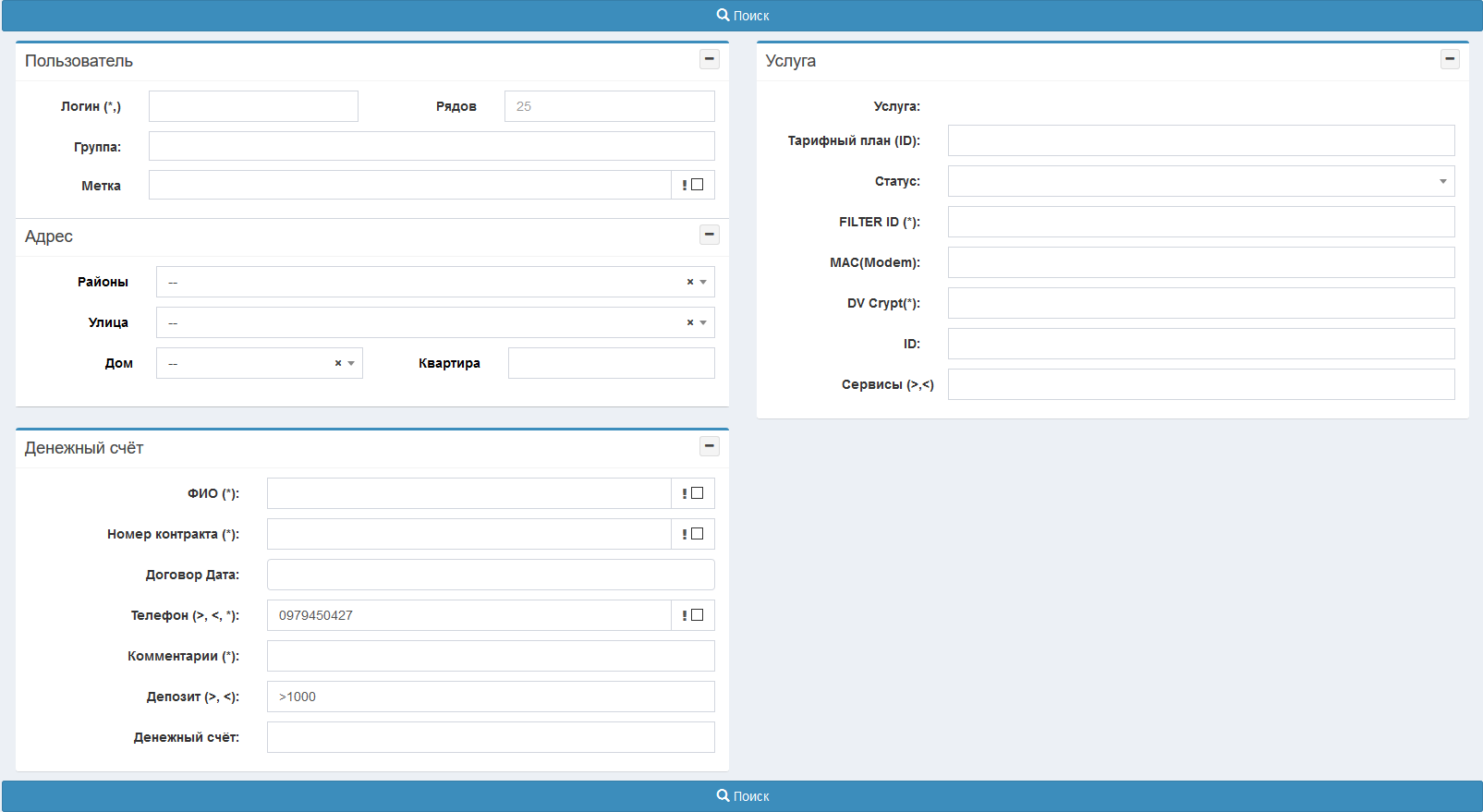The image size is (1483, 812).
Task: Clear the Улица selection with x icon
Action: click(x=689, y=322)
